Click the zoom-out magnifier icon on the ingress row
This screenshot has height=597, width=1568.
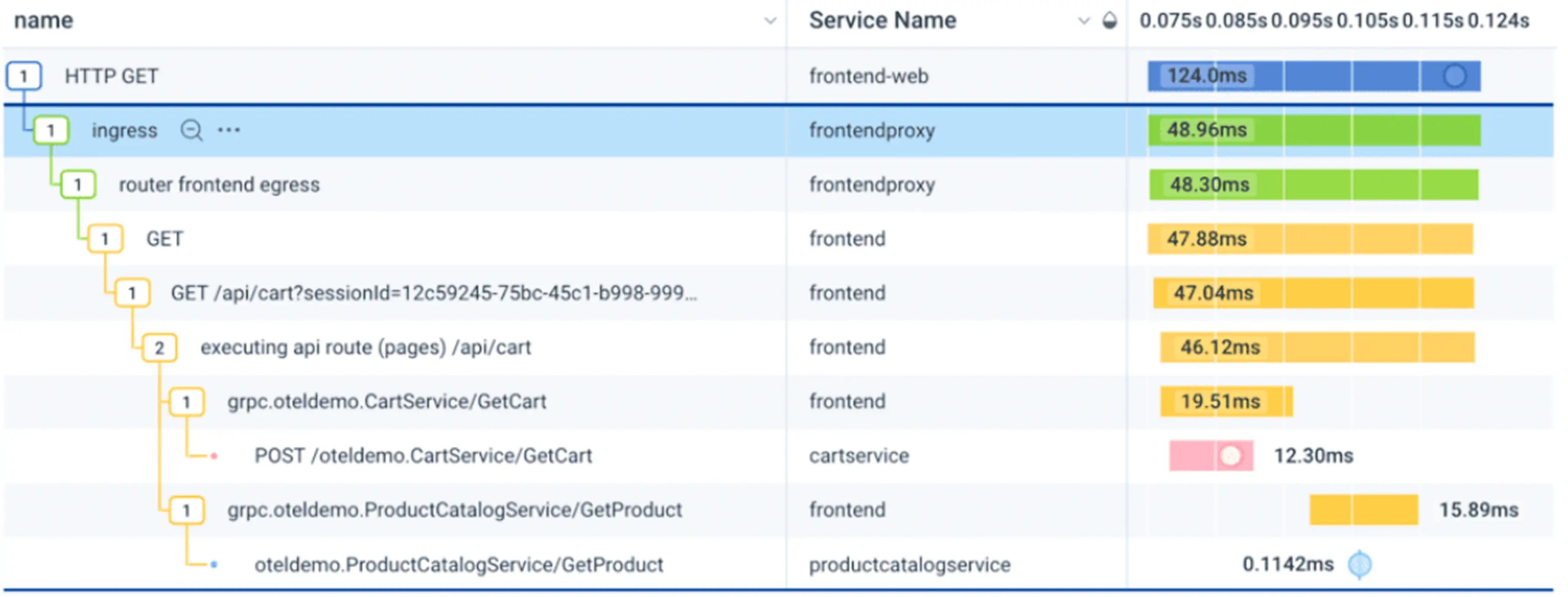click(192, 130)
